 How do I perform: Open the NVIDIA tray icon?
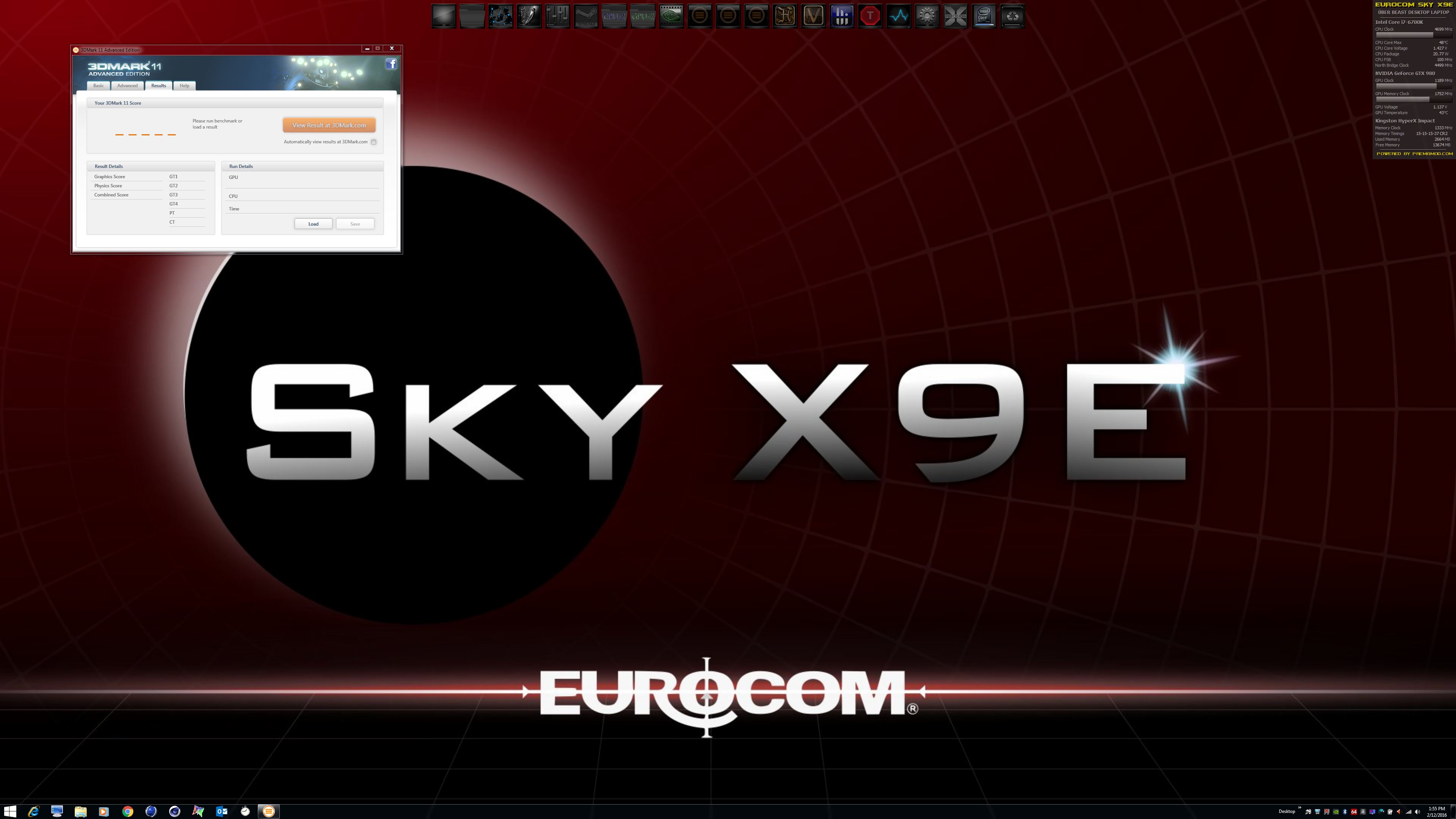click(1336, 812)
